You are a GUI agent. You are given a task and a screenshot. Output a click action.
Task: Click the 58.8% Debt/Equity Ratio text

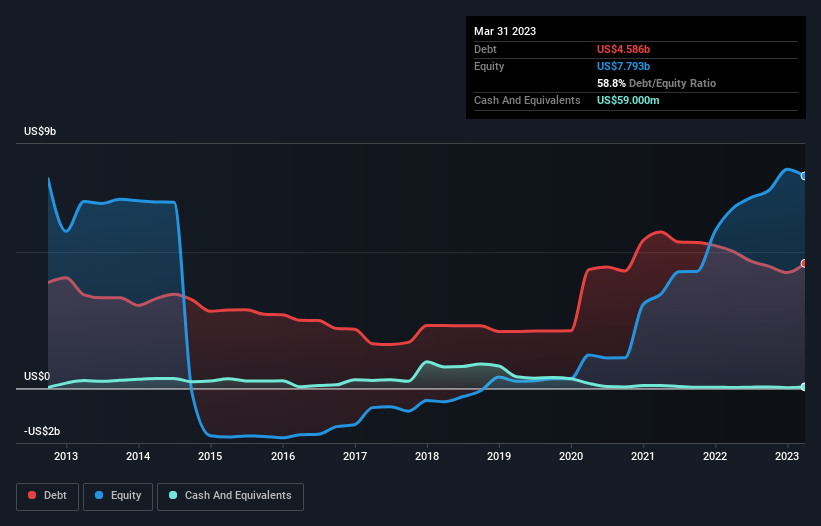(656, 83)
